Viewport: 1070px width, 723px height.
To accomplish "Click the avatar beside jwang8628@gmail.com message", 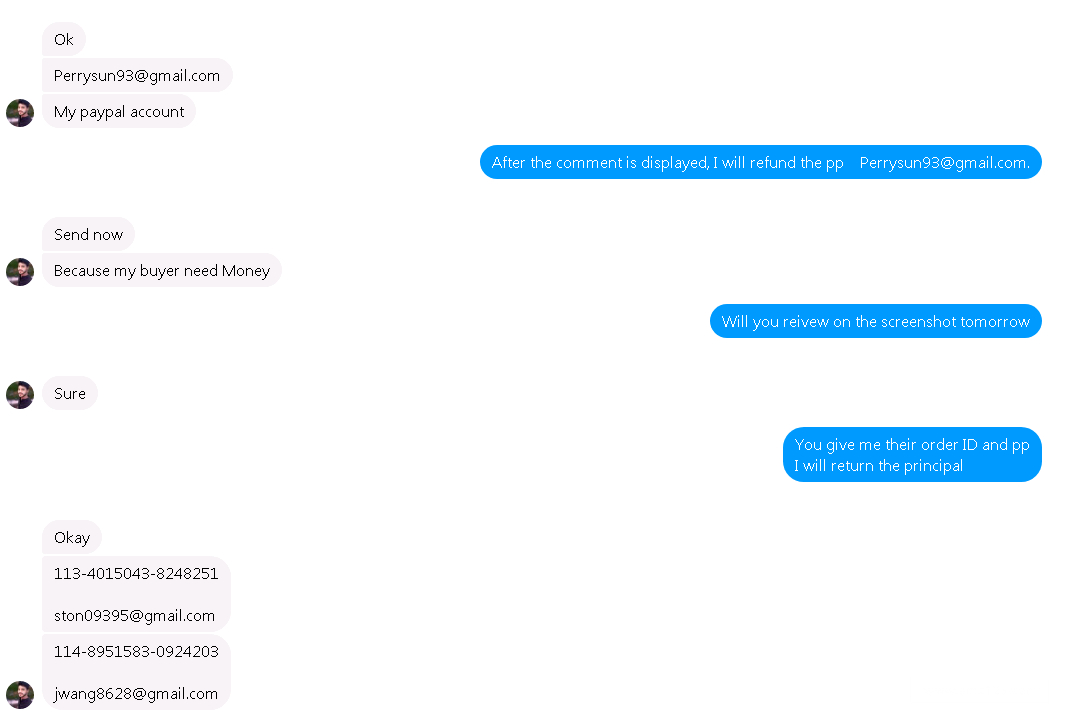I will [20, 695].
